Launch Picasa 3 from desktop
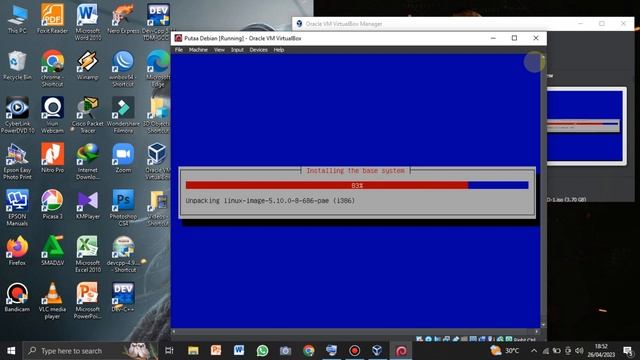Viewport: 640px width, 360px height. [x=52, y=205]
